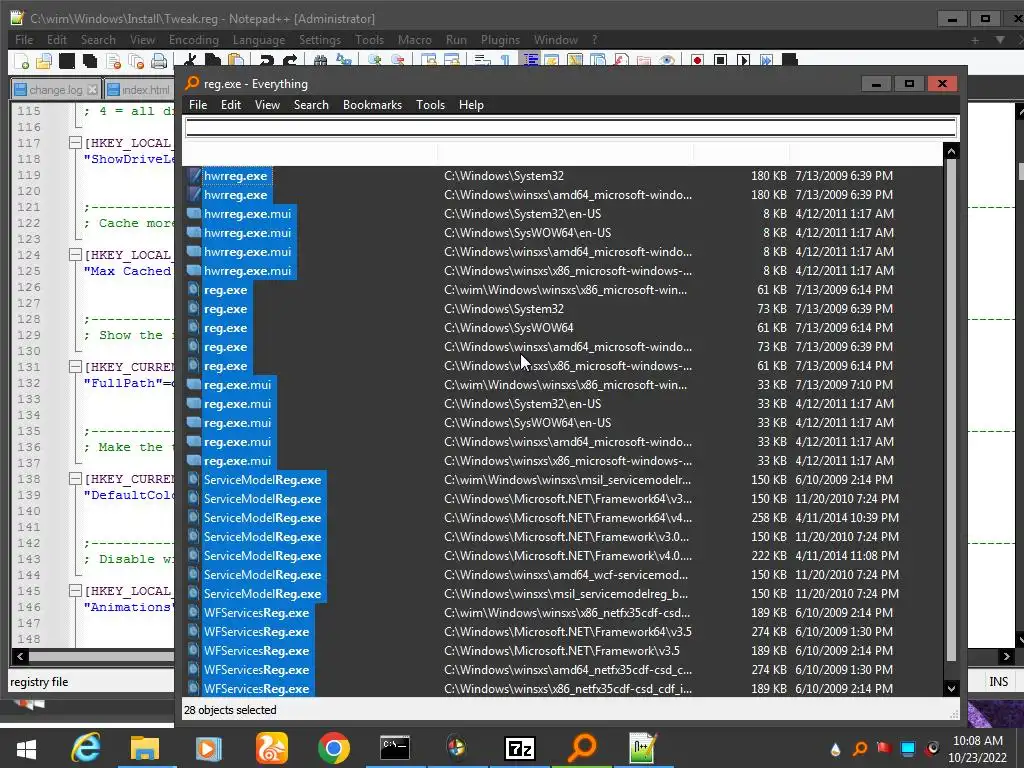The image size is (1024, 768).
Task: Close the change.log tab
Action: pyautogui.click(x=92, y=89)
